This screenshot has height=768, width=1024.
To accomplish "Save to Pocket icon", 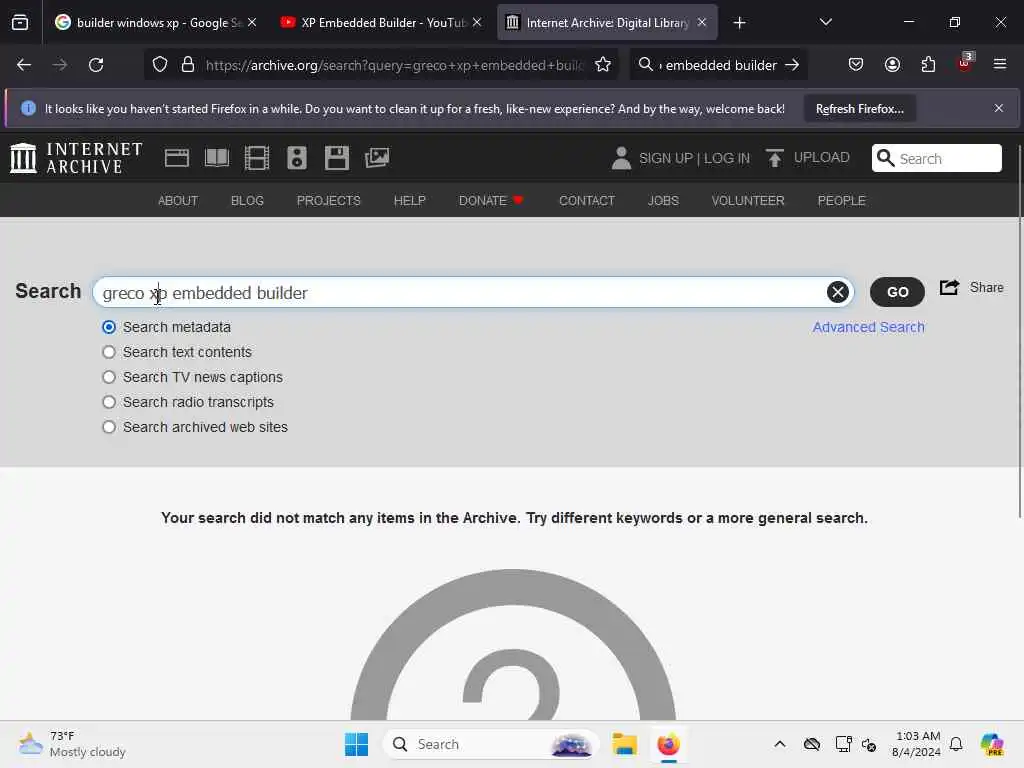I will [x=856, y=65].
